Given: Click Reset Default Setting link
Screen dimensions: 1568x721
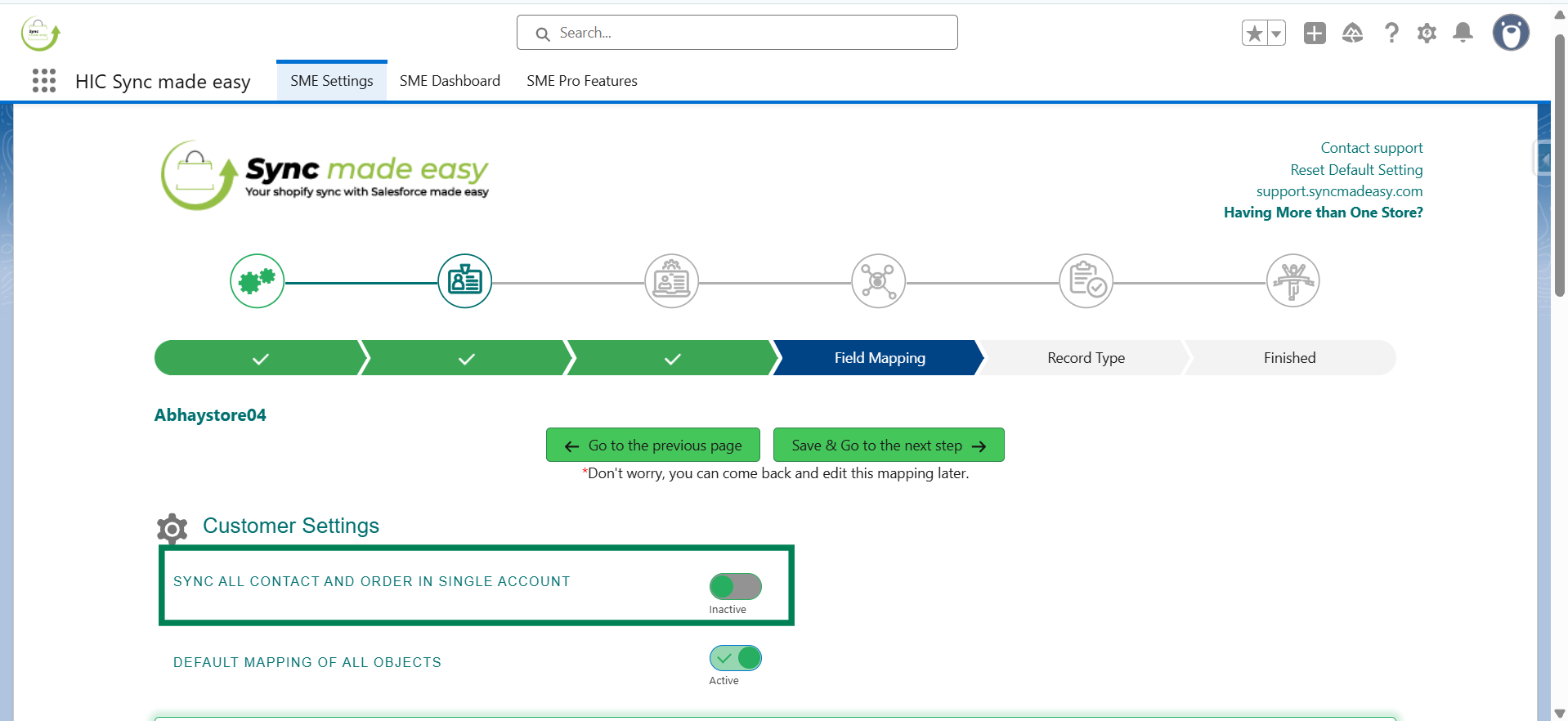Looking at the screenshot, I should click(x=1356, y=170).
